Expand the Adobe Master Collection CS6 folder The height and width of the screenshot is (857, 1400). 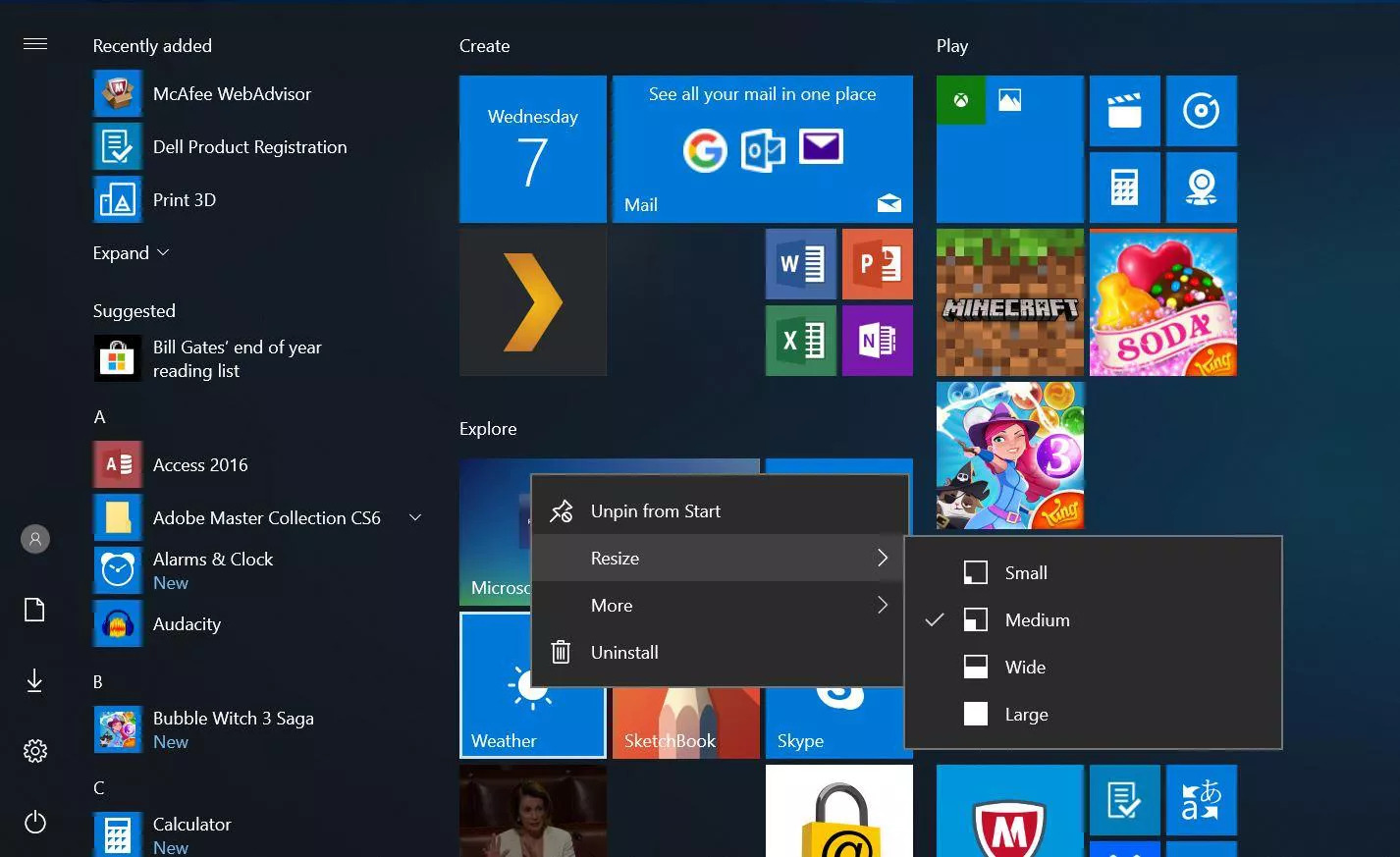point(415,517)
